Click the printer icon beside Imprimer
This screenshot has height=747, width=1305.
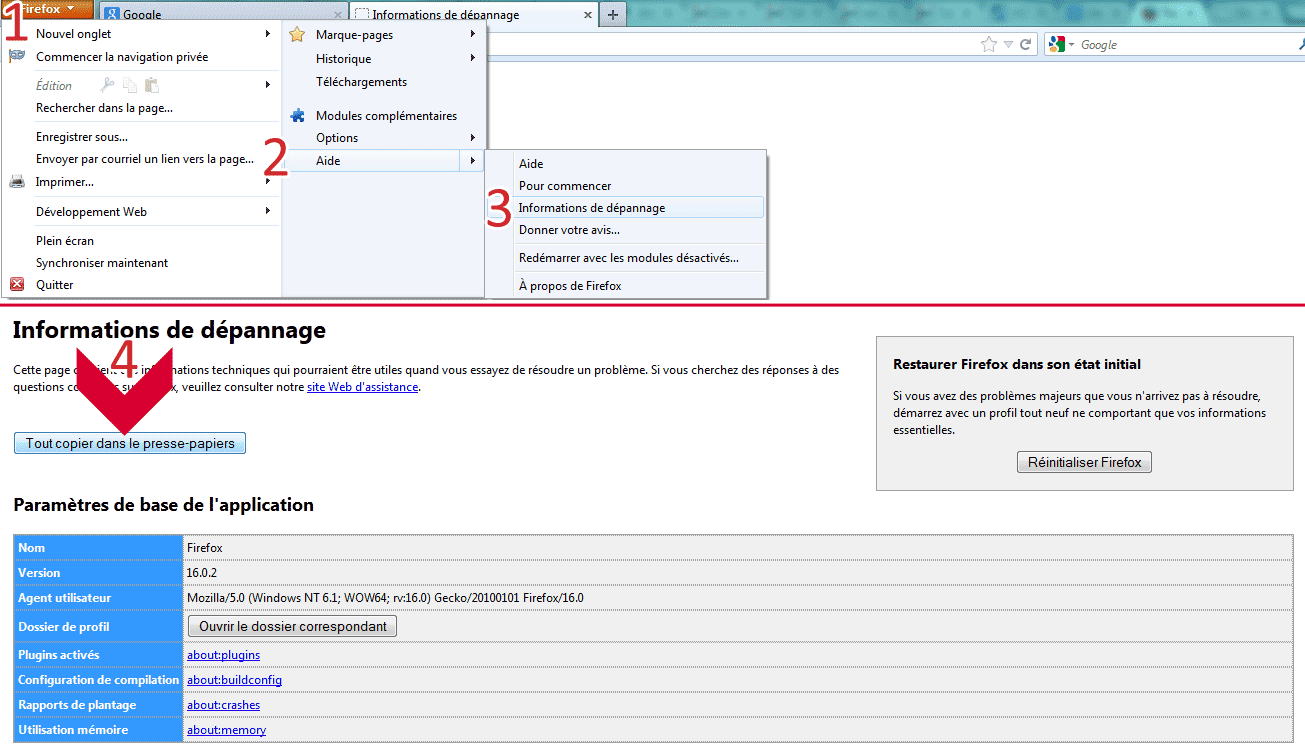(17, 182)
